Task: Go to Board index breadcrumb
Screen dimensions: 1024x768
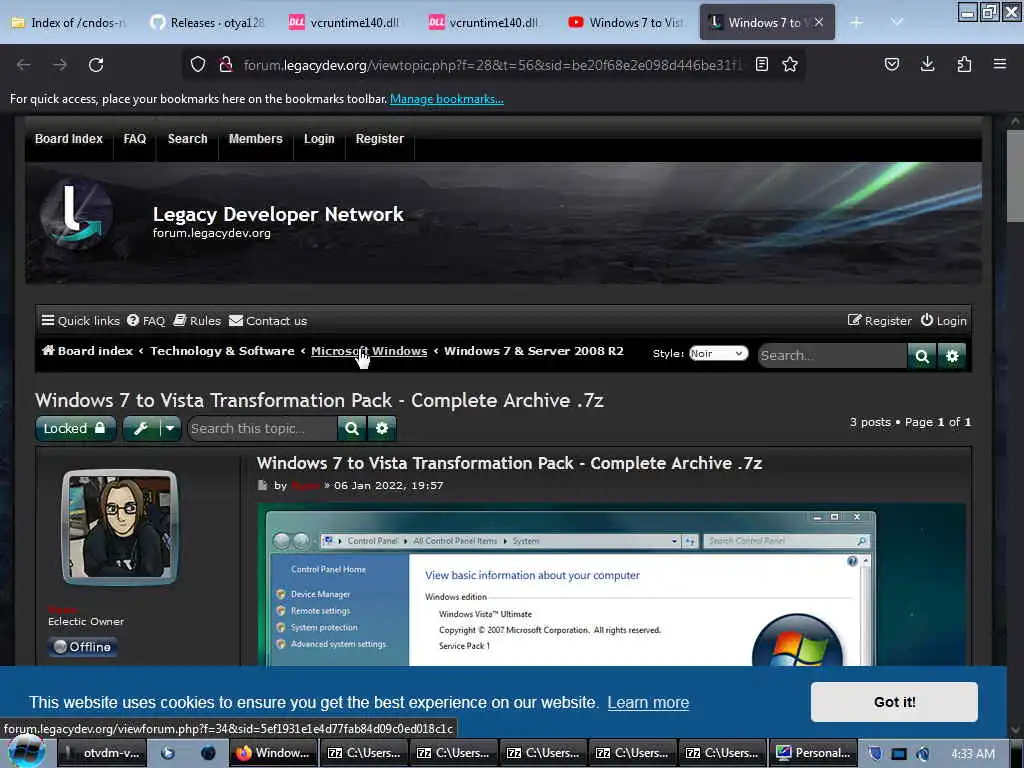Action: coord(88,351)
